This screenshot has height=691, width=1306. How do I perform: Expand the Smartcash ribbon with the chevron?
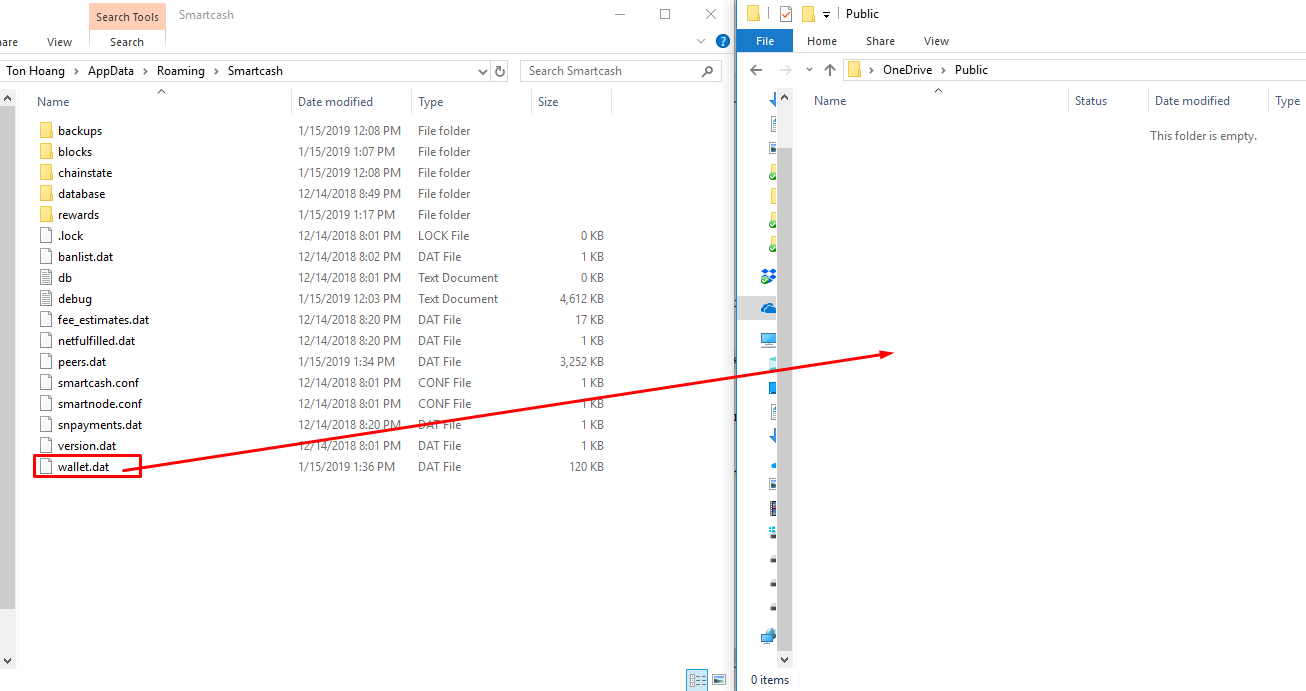[701, 41]
